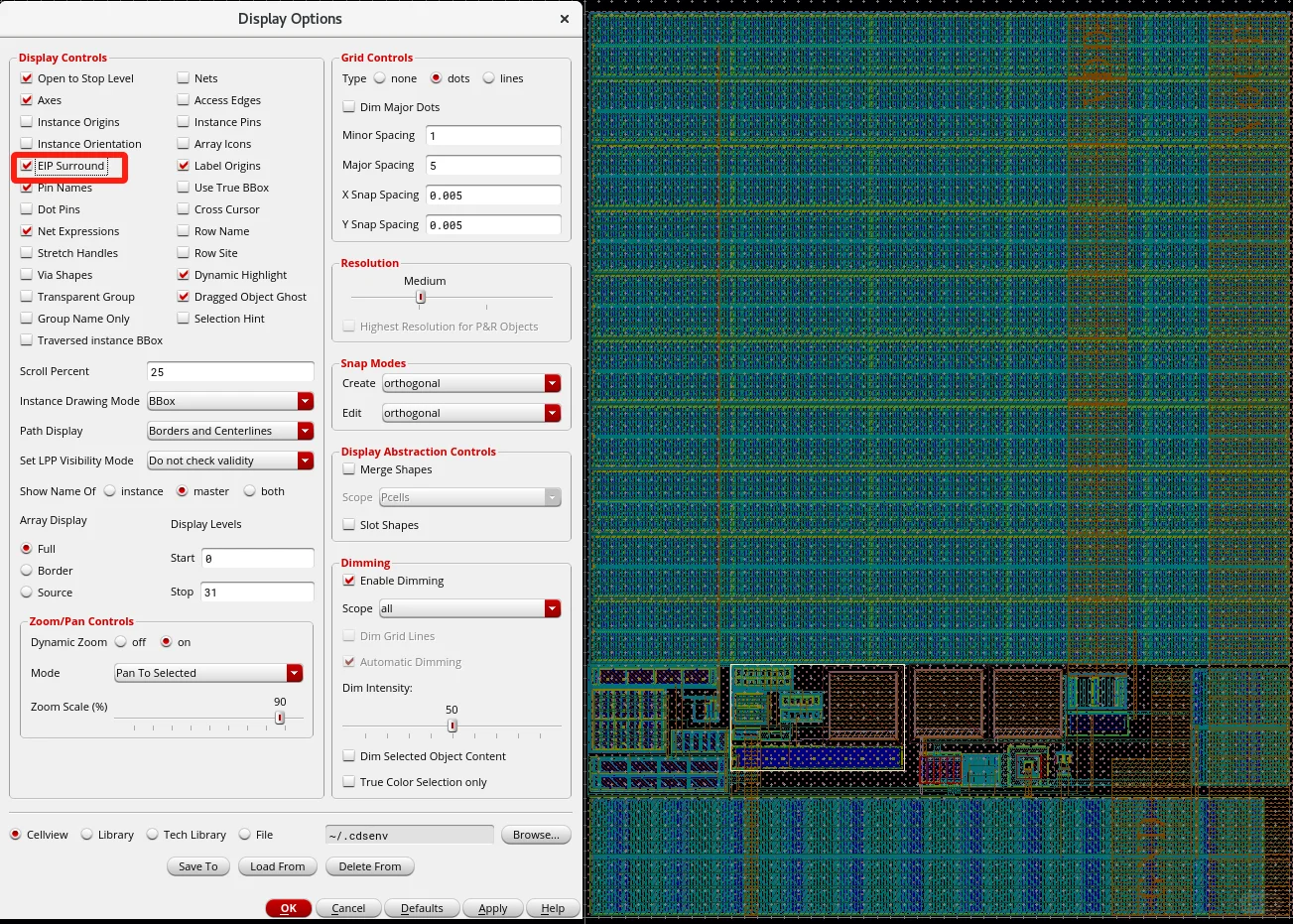This screenshot has width=1293, height=924.
Task: Set grid type to none
Action: pos(380,78)
